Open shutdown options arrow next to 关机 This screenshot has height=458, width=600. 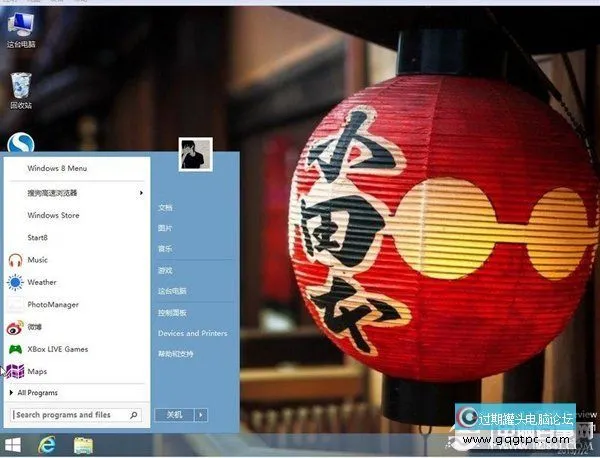201,414
